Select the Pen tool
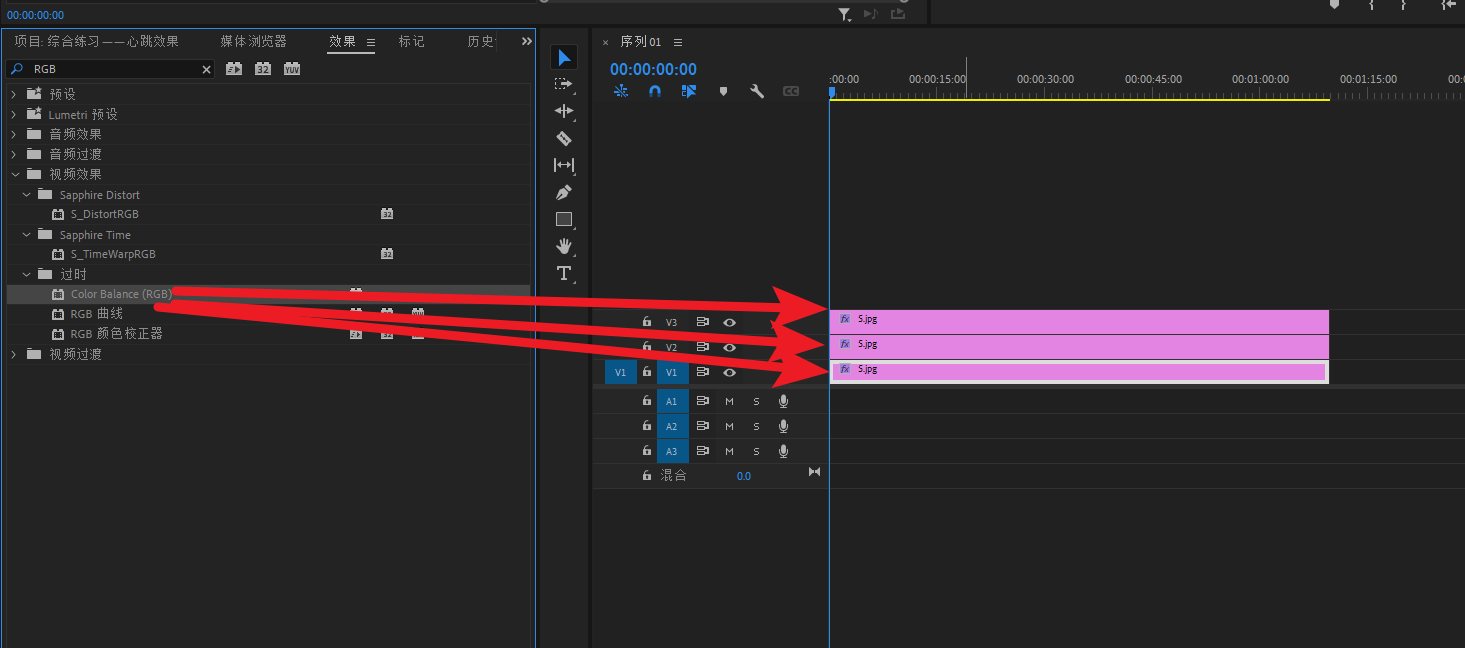The height and width of the screenshot is (648, 1465). pos(564,192)
